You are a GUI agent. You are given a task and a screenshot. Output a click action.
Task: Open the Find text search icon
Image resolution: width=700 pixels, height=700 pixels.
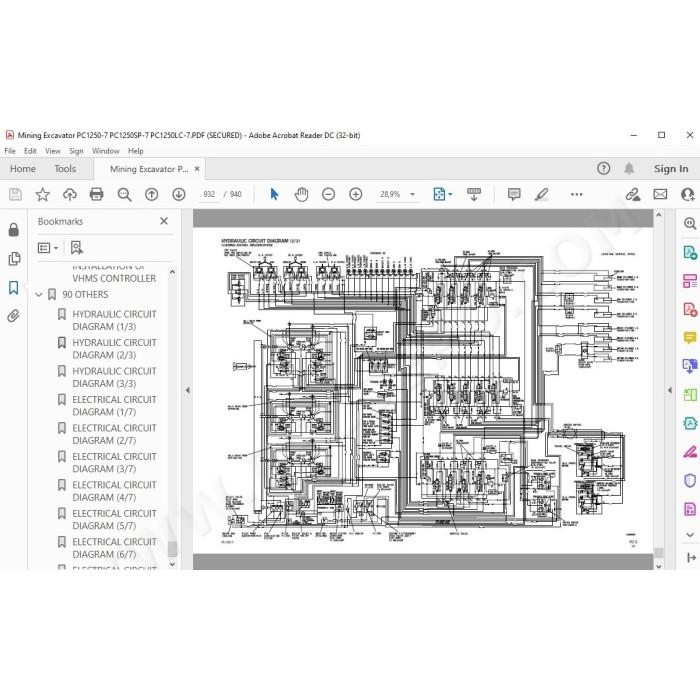124,194
